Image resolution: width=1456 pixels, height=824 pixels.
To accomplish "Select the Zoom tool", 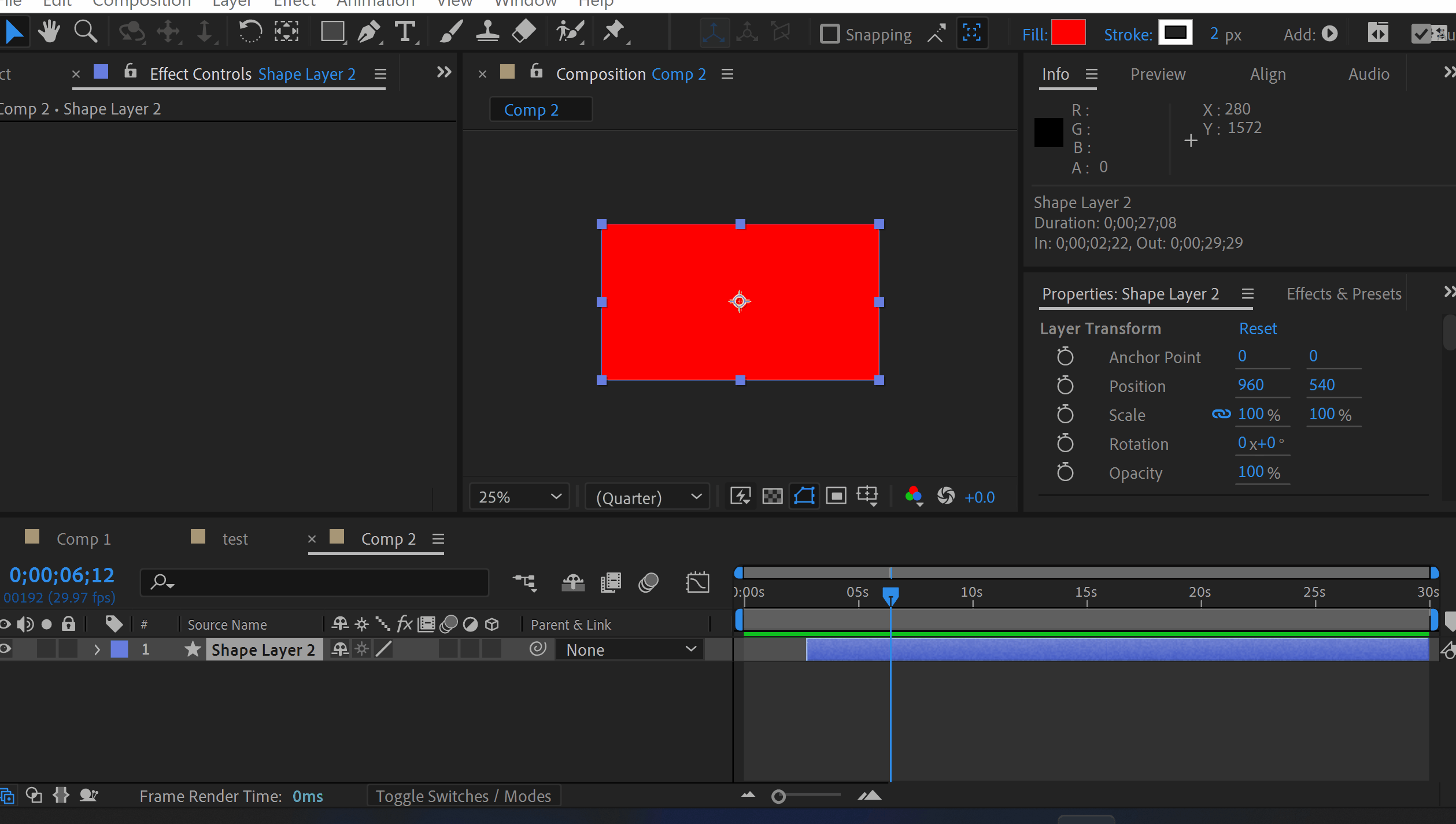I will click(x=86, y=32).
